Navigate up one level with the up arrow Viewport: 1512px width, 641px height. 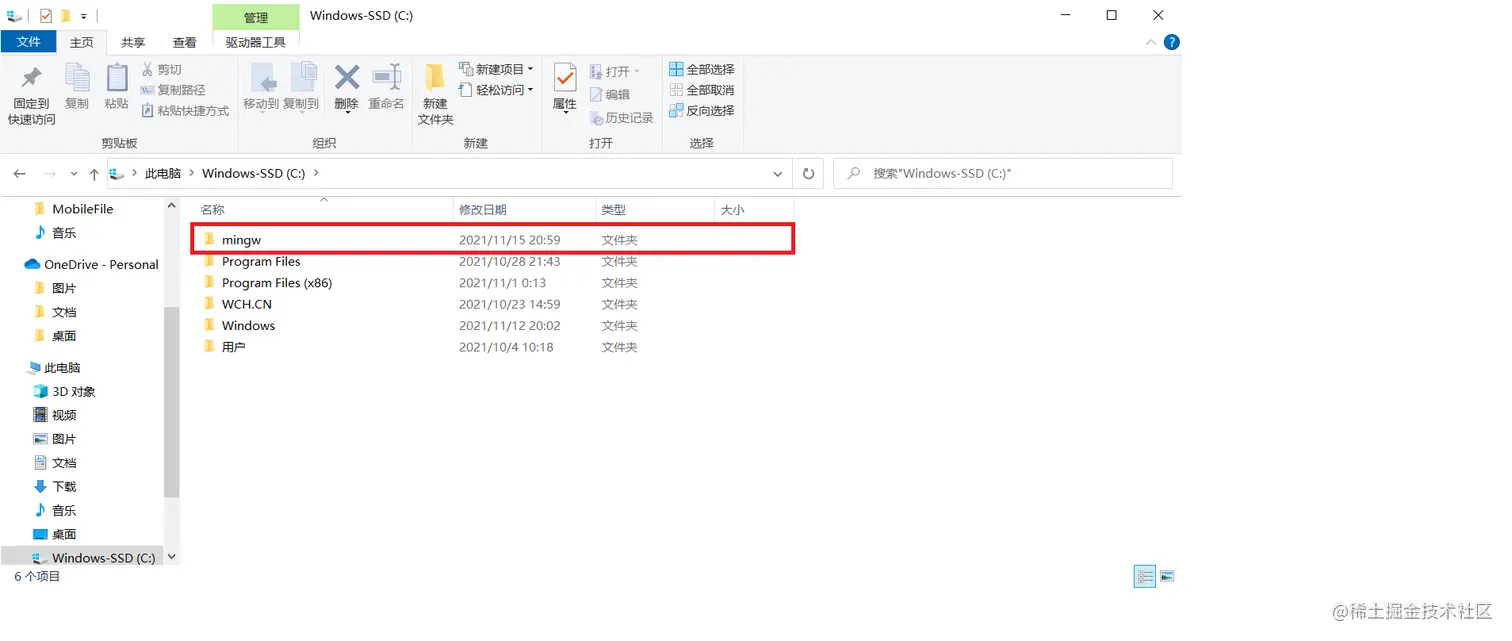click(93, 173)
